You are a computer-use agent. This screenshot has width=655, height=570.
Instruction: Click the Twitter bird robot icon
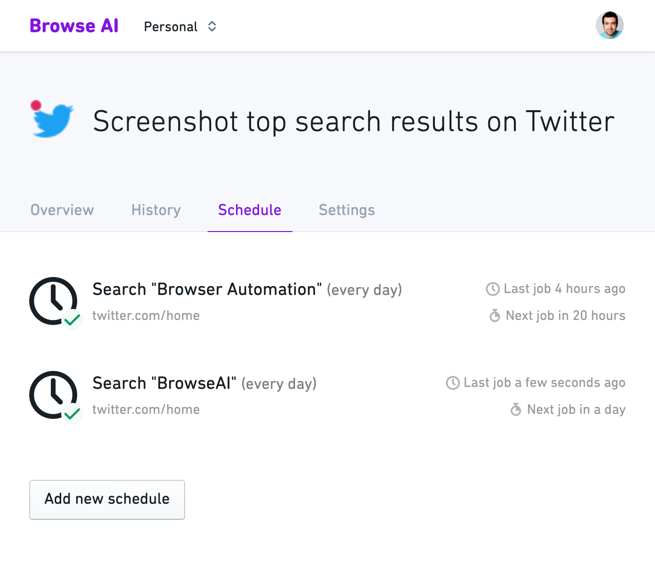coord(53,122)
